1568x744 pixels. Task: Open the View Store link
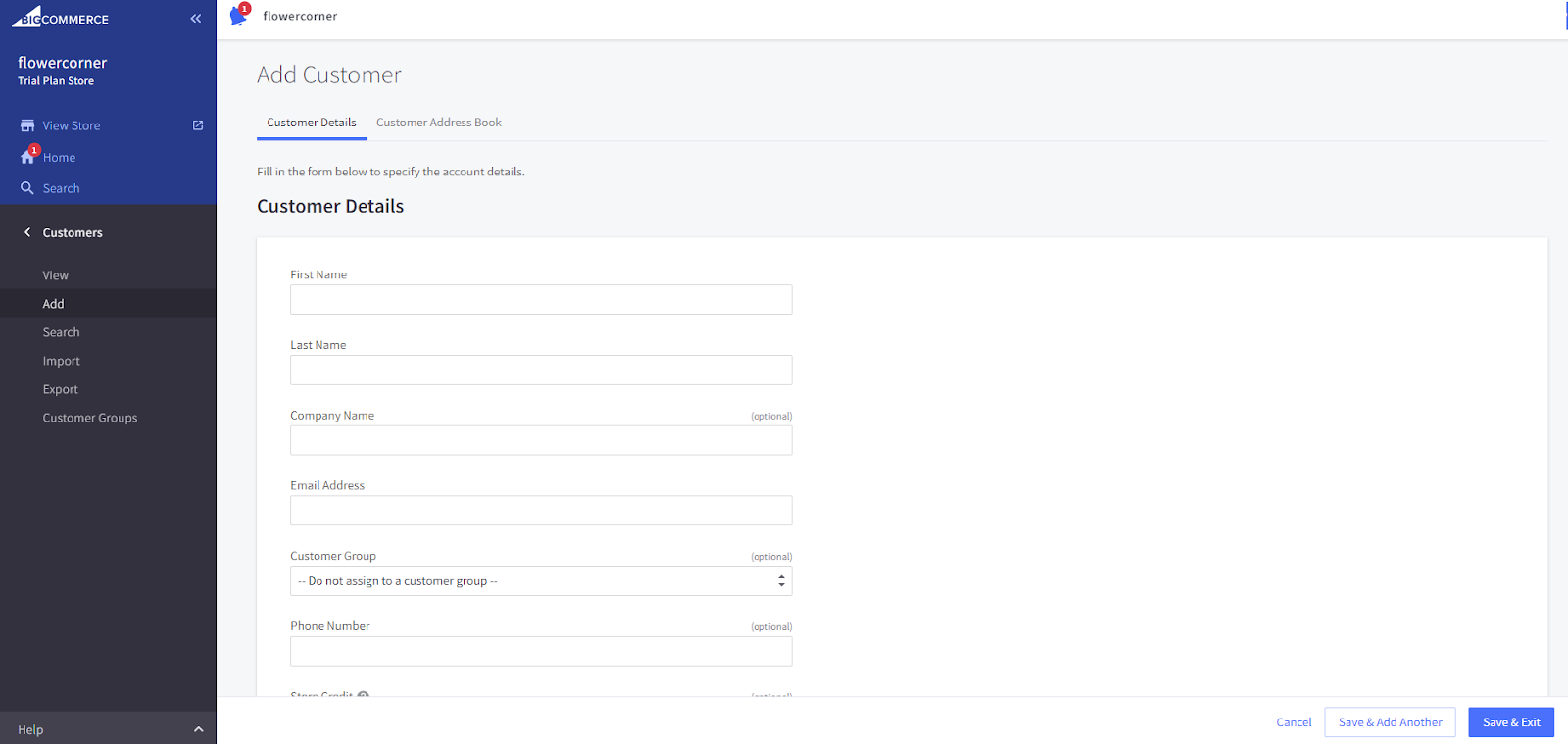72,125
